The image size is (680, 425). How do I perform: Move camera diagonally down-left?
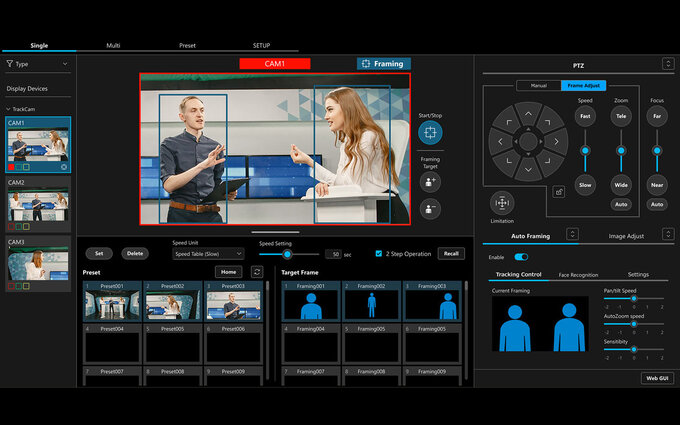(x=509, y=161)
